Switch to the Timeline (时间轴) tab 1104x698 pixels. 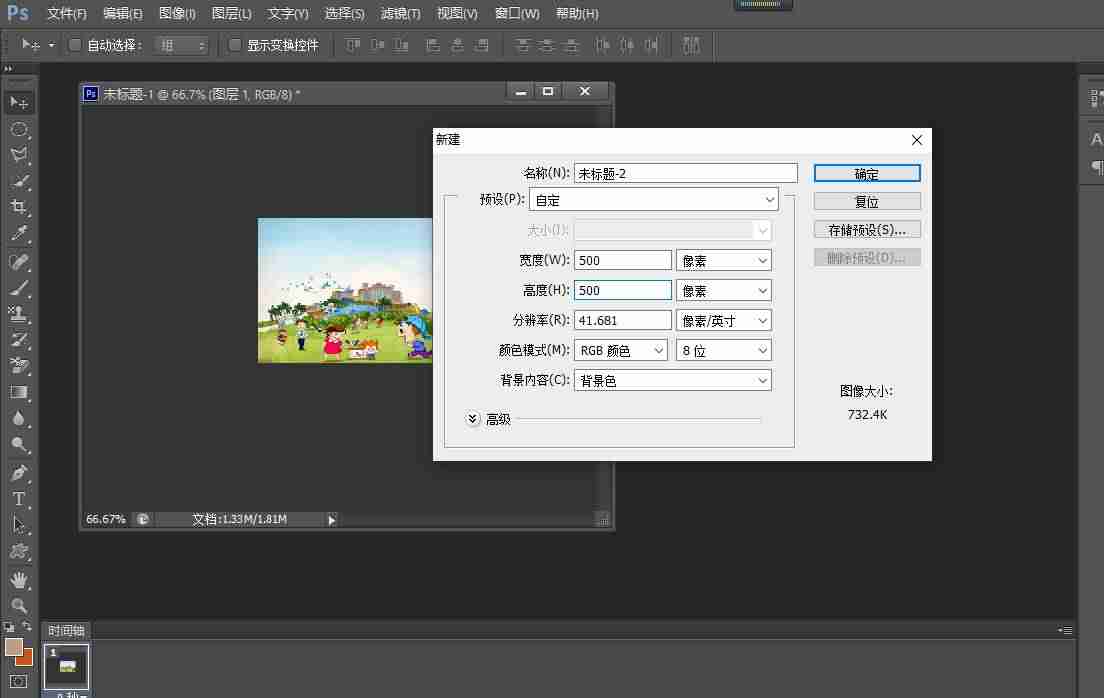(66, 630)
